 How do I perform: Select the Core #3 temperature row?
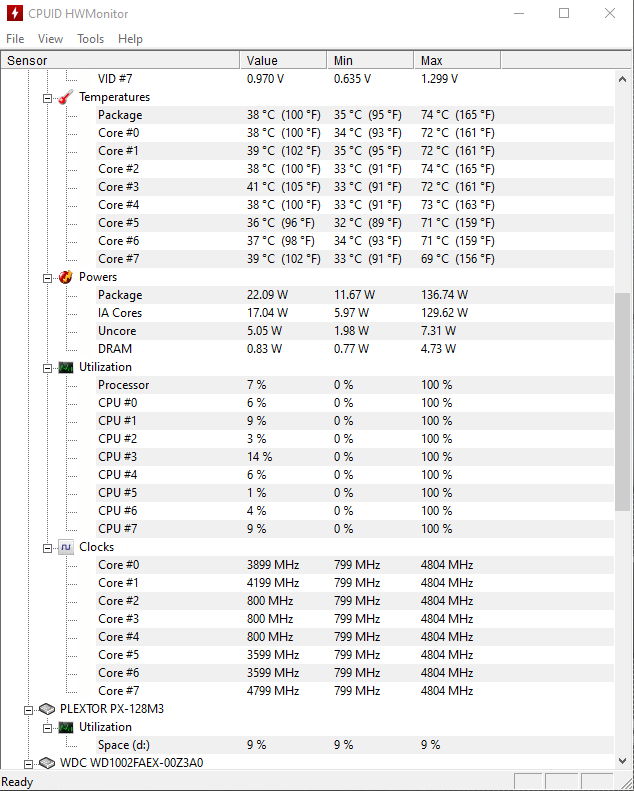(x=118, y=187)
